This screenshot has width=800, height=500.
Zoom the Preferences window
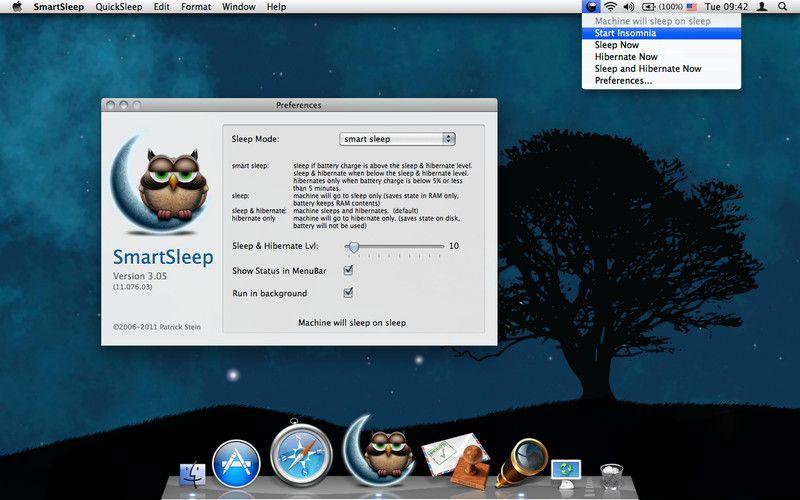[x=137, y=105]
